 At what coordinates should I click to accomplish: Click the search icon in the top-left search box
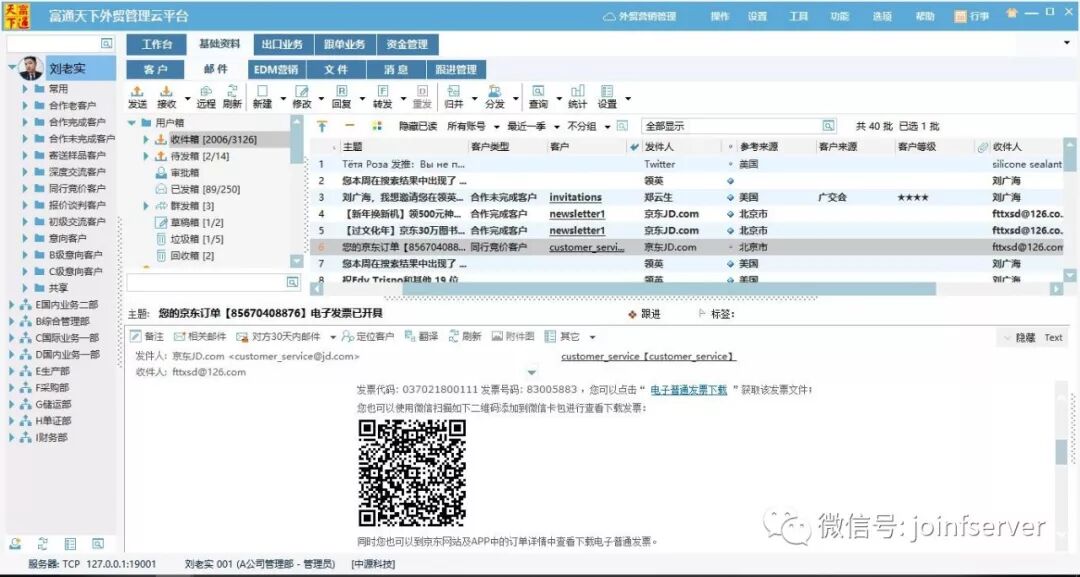(106, 43)
